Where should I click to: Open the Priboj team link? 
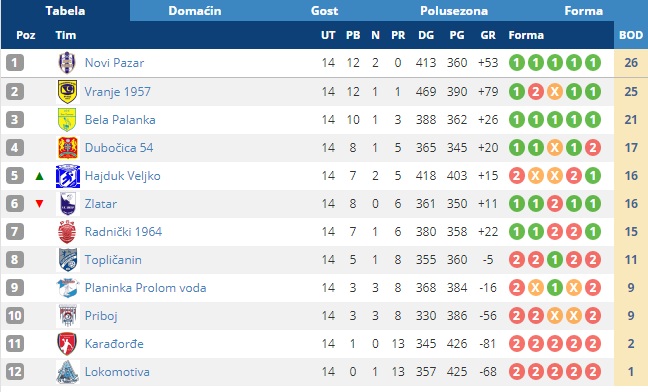(101, 316)
